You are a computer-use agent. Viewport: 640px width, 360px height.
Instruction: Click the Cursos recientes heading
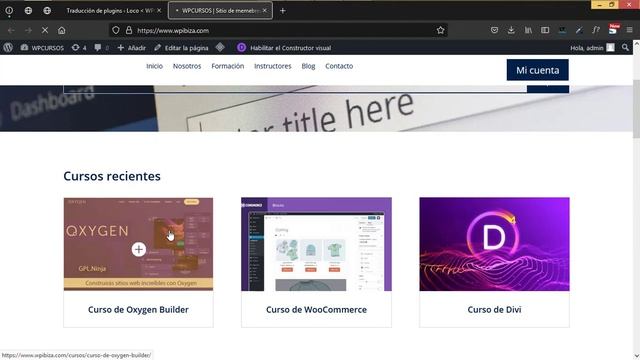(x=112, y=176)
